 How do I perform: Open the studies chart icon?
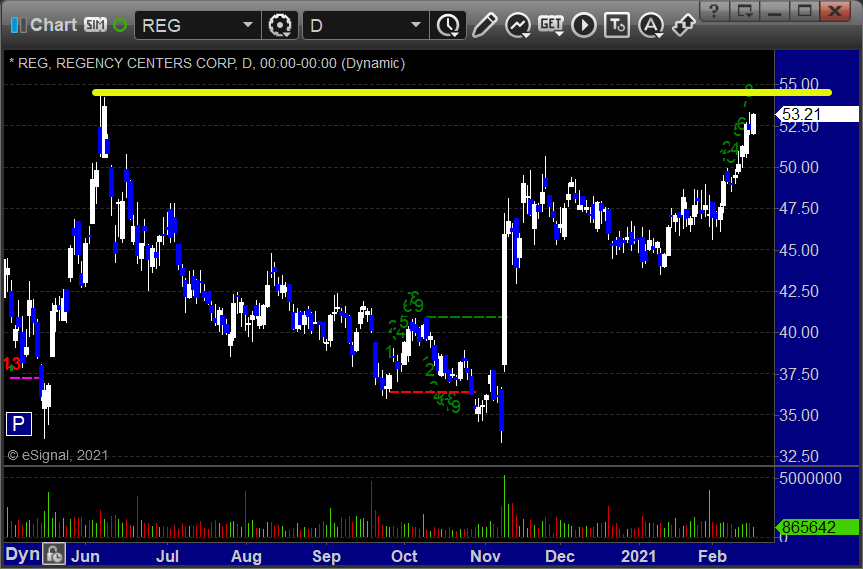tap(518, 25)
